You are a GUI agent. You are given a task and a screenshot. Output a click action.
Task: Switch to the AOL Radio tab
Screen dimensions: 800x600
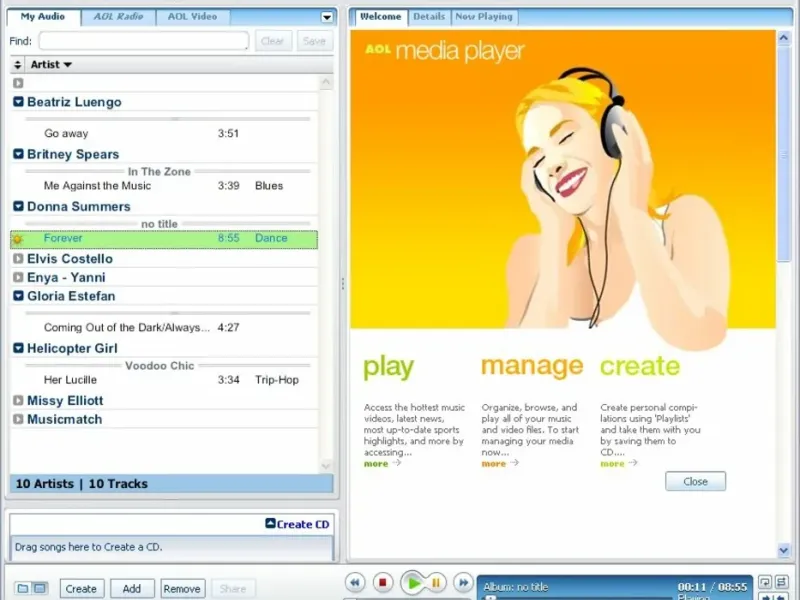[118, 17]
